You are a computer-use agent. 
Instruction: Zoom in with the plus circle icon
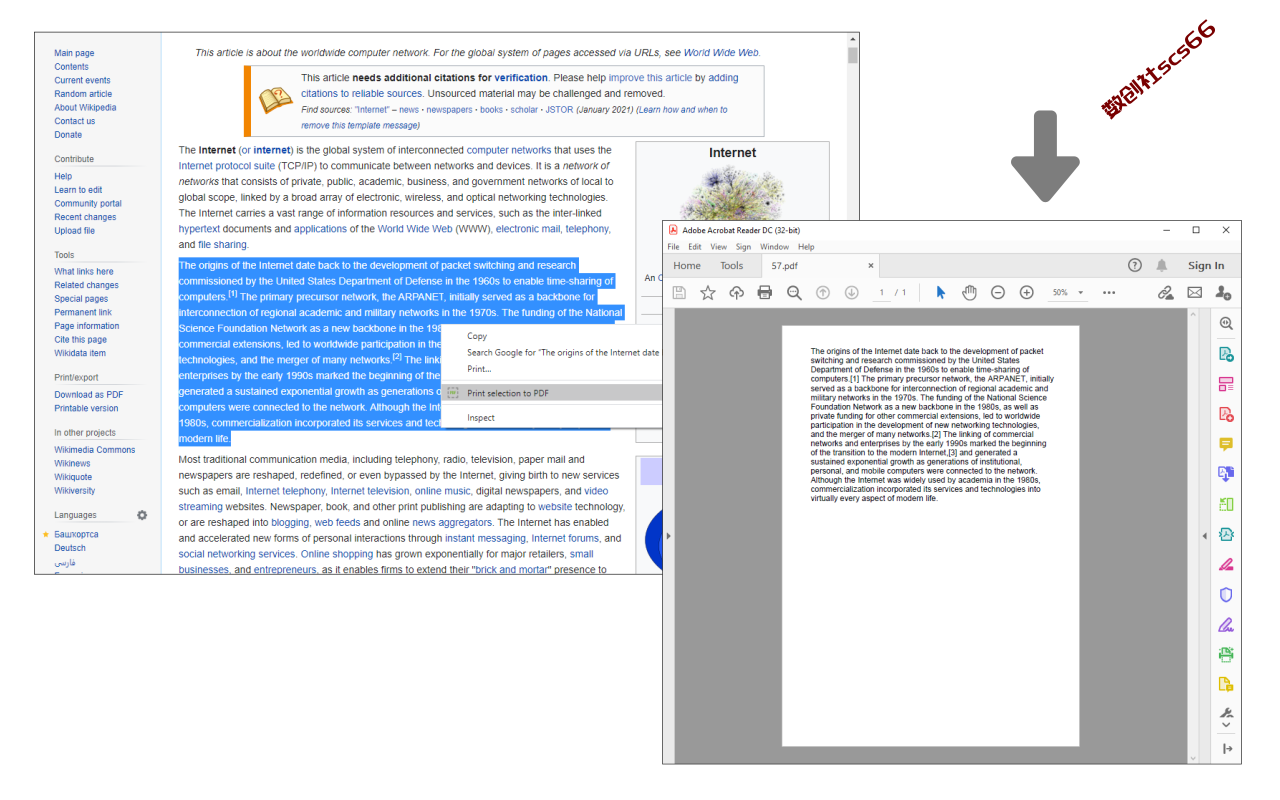[1026, 292]
